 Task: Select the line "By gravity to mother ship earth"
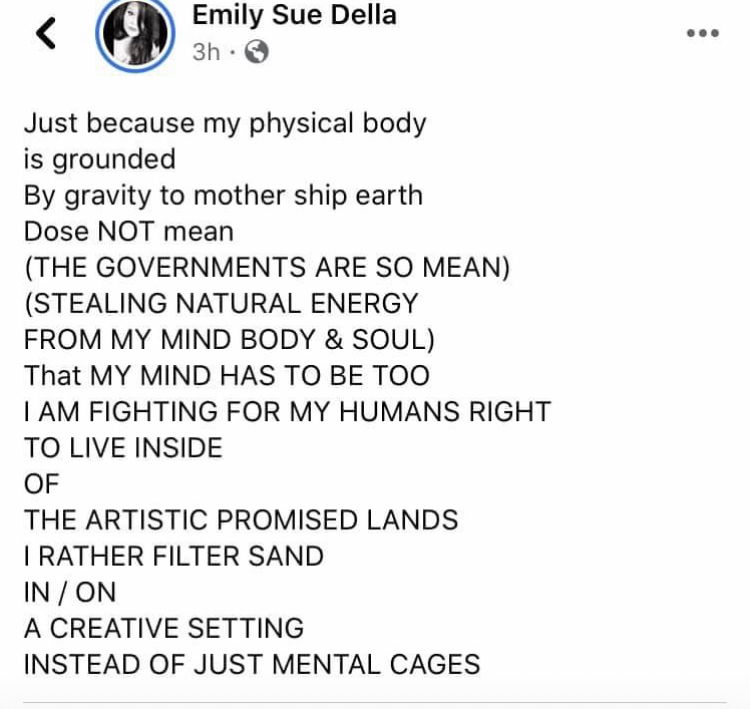(x=223, y=195)
